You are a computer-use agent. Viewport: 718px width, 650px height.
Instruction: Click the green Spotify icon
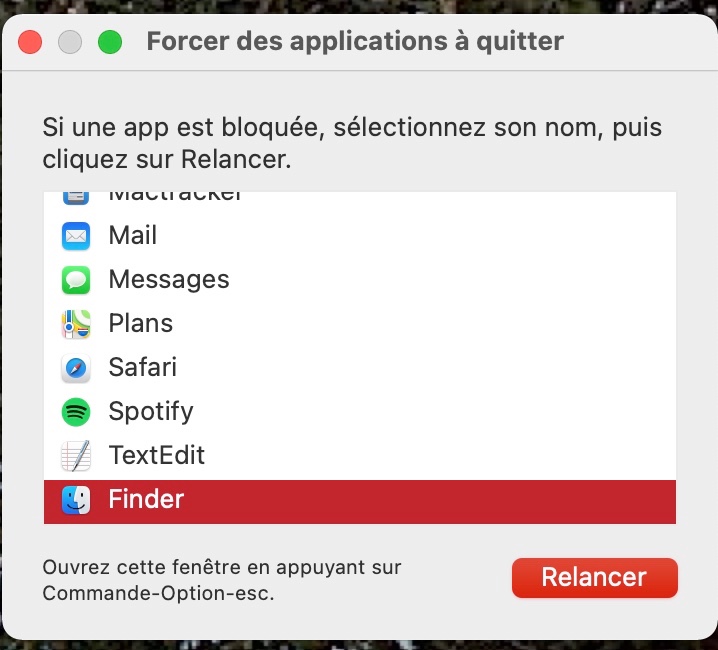76,412
